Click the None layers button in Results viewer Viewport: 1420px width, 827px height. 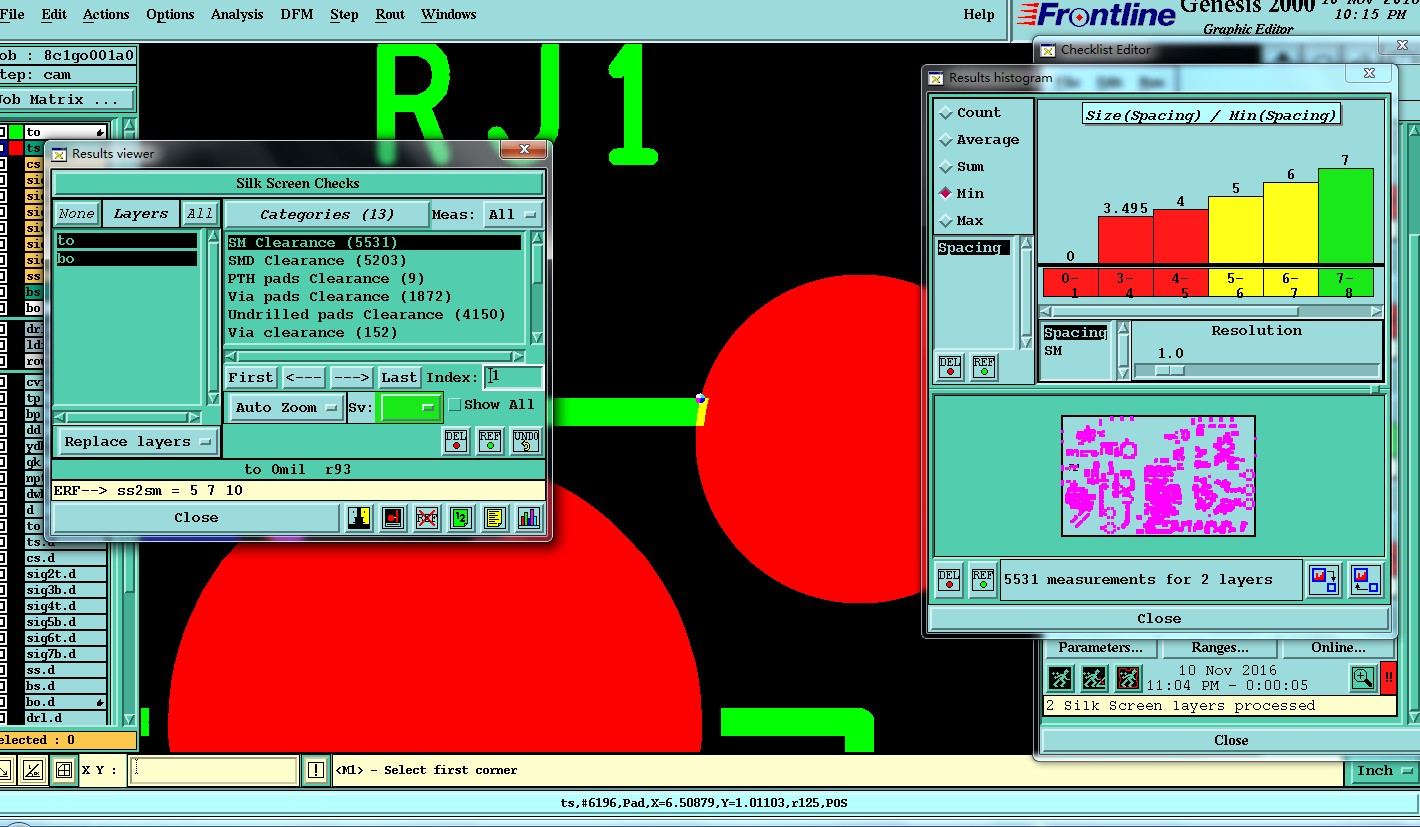coord(76,213)
